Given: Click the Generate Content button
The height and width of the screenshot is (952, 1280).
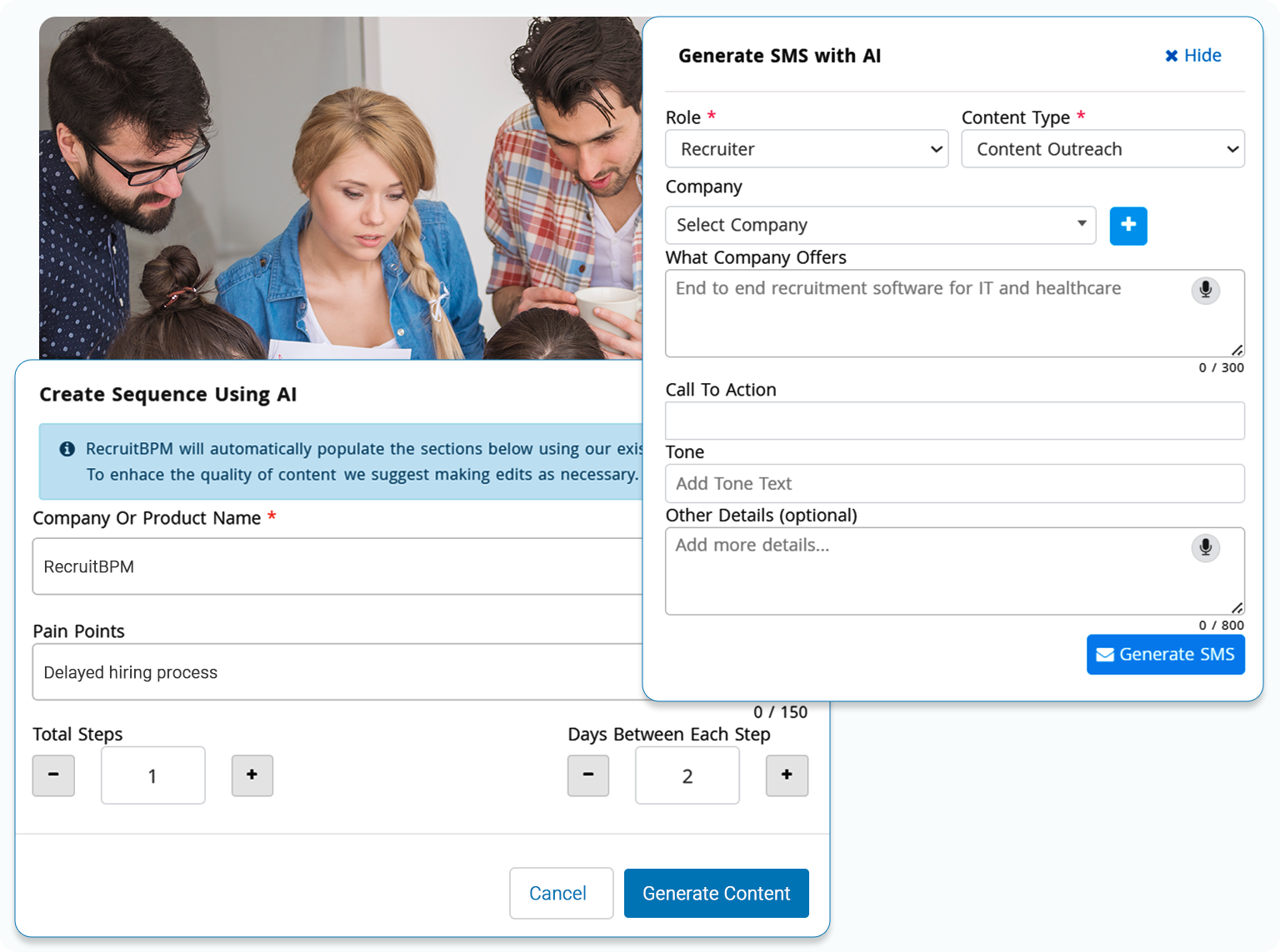Looking at the screenshot, I should click(x=716, y=893).
